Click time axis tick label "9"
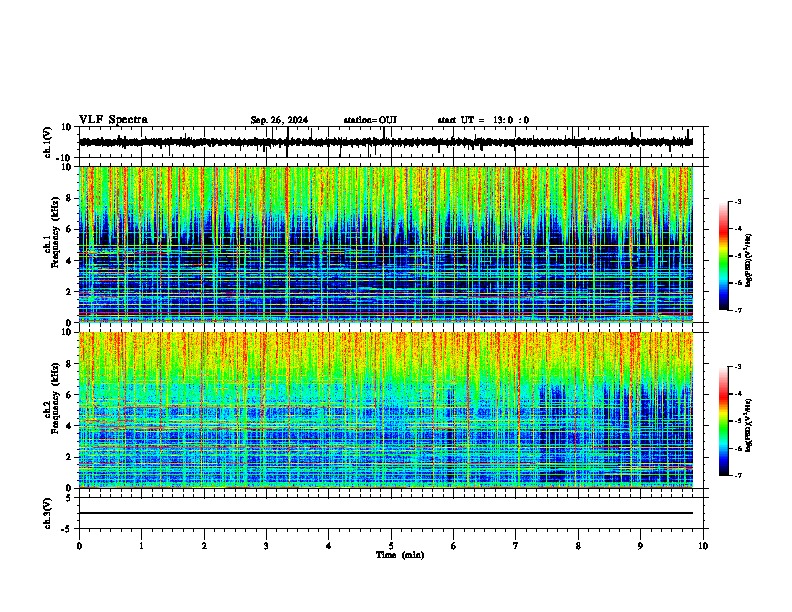The image size is (792, 612). [x=640, y=546]
